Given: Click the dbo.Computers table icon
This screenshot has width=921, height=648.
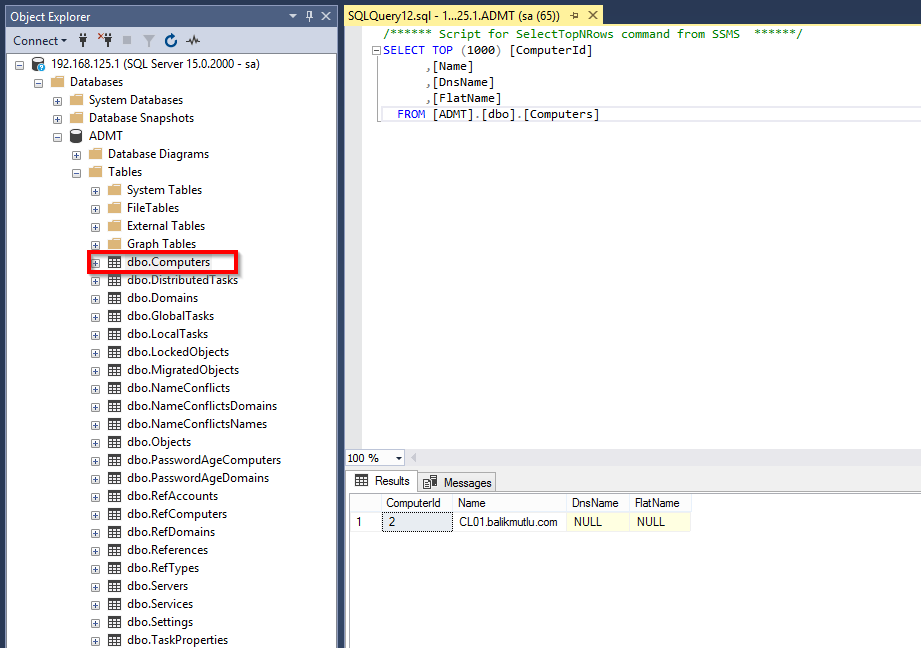Looking at the screenshot, I should pos(115,263).
